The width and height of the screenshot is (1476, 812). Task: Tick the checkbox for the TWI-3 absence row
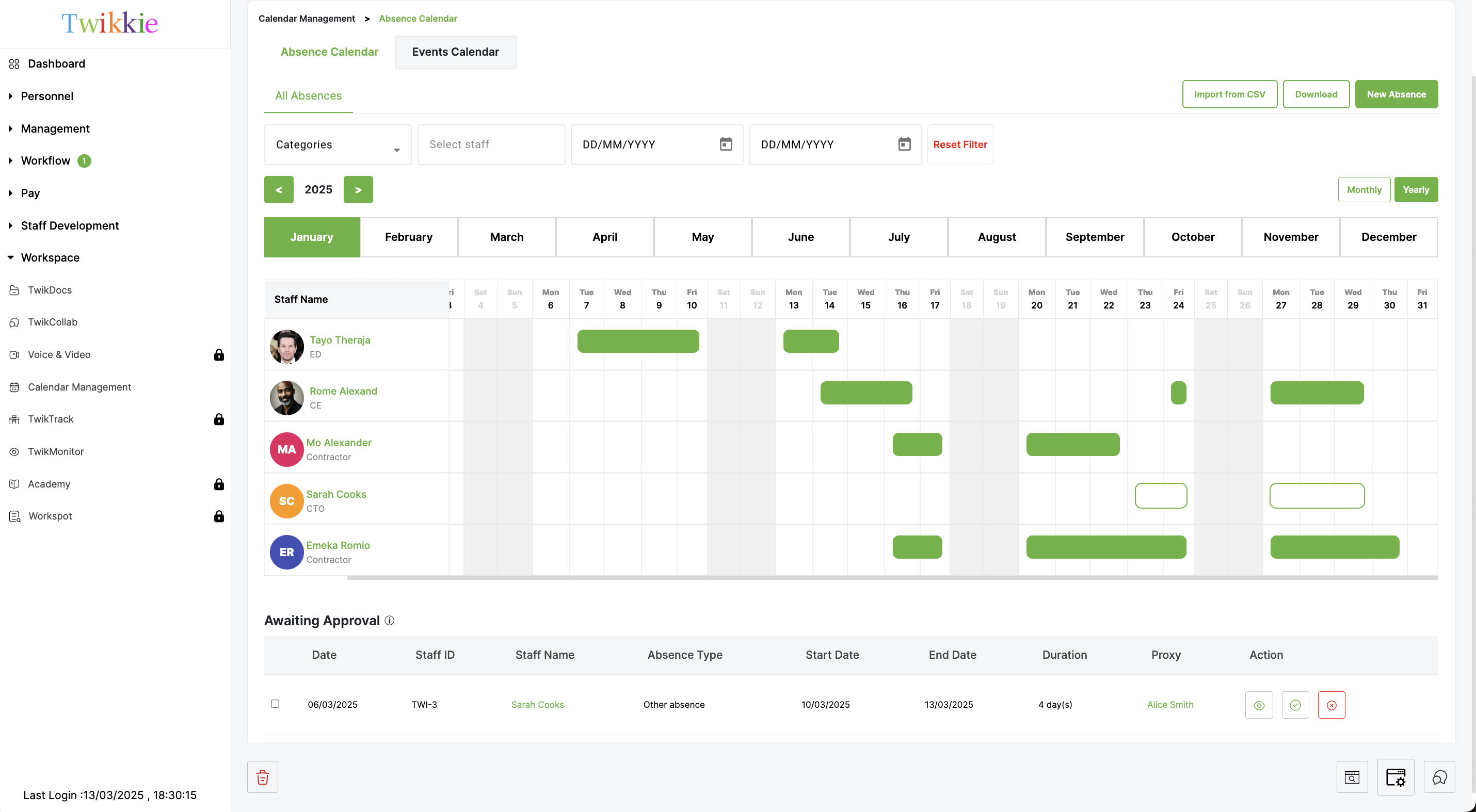tap(276, 704)
